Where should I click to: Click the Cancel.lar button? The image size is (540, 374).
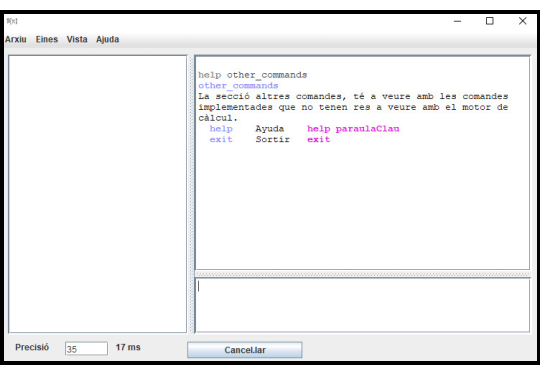245,350
